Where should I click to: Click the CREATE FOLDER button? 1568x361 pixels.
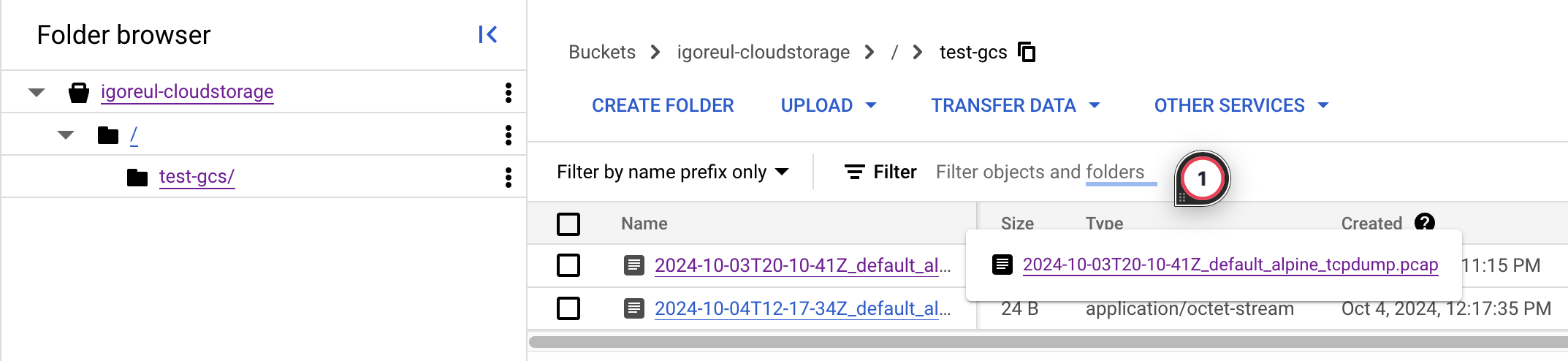tap(663, 105)
